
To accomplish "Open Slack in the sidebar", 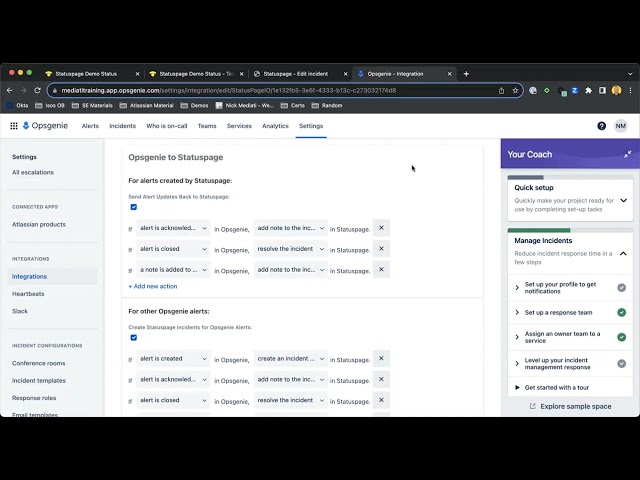I will coord(20,311).
